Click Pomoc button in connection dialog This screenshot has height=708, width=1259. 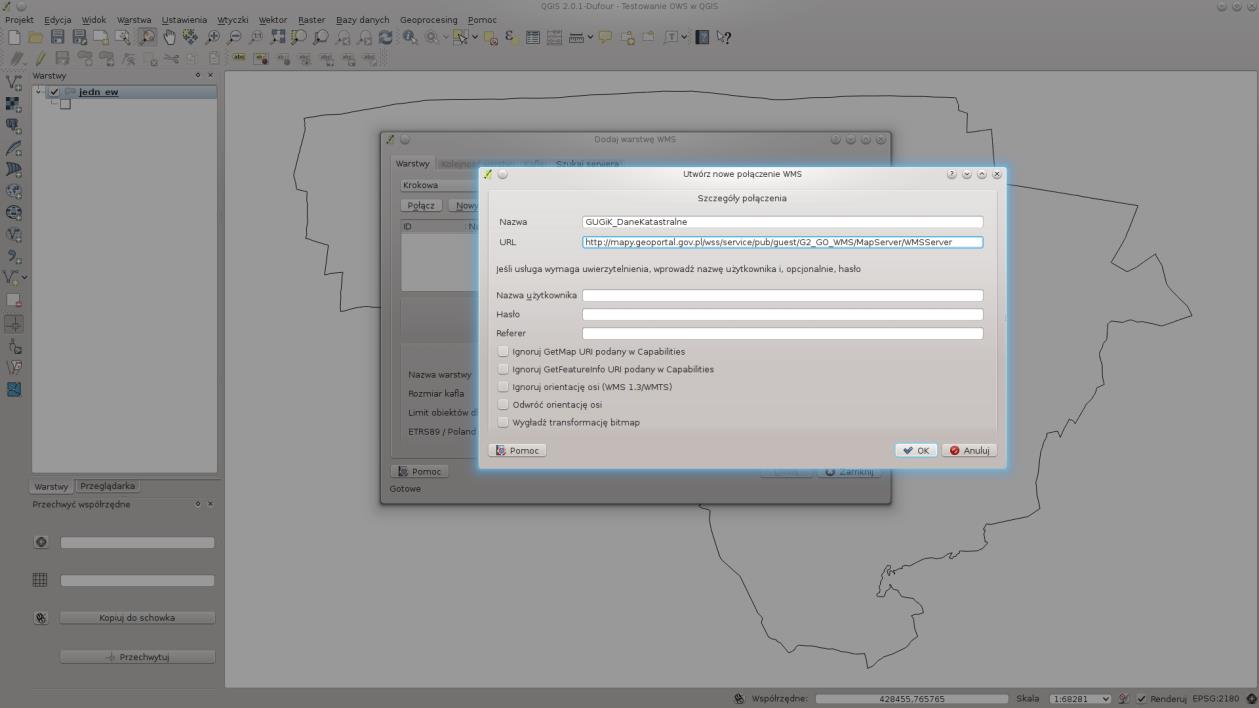(517, 450)
